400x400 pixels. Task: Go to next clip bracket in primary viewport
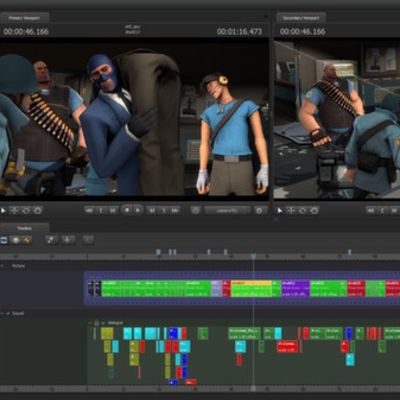coord(164,211)
